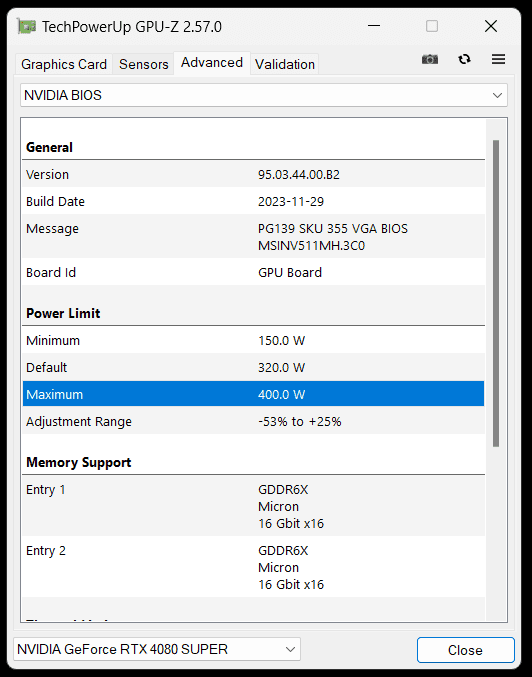Expand the NVIDIA BIOS dropdown

[264, 95]
